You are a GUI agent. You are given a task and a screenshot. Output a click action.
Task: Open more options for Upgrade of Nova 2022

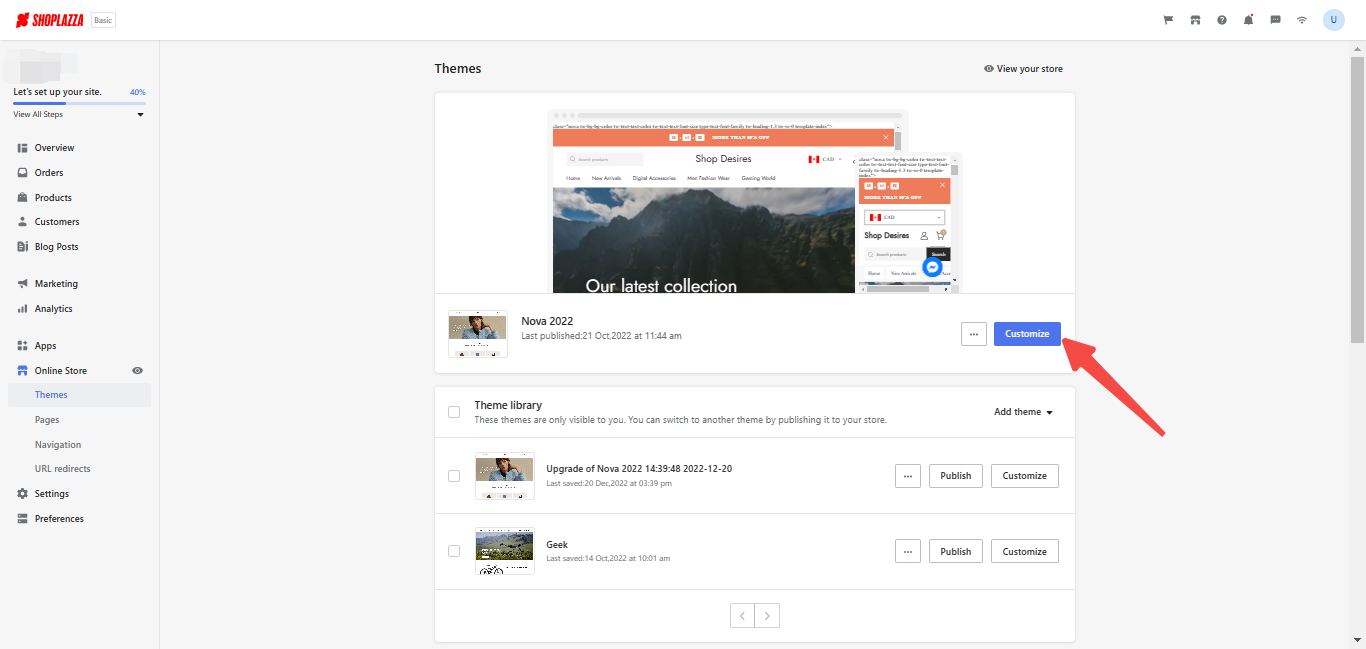pos(907,476)
